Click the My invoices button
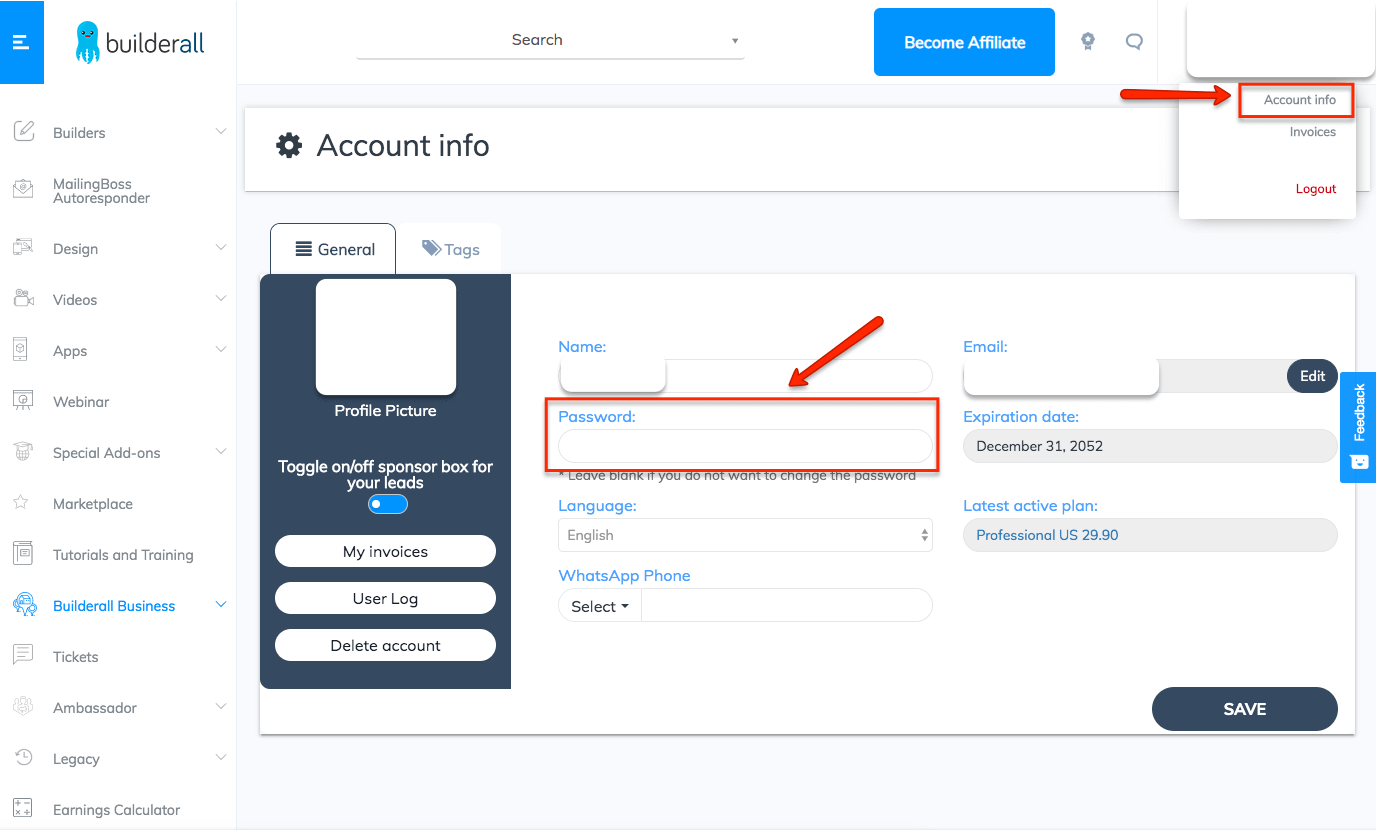Screen dimensions: 1376x830 [x=385, y=552]
